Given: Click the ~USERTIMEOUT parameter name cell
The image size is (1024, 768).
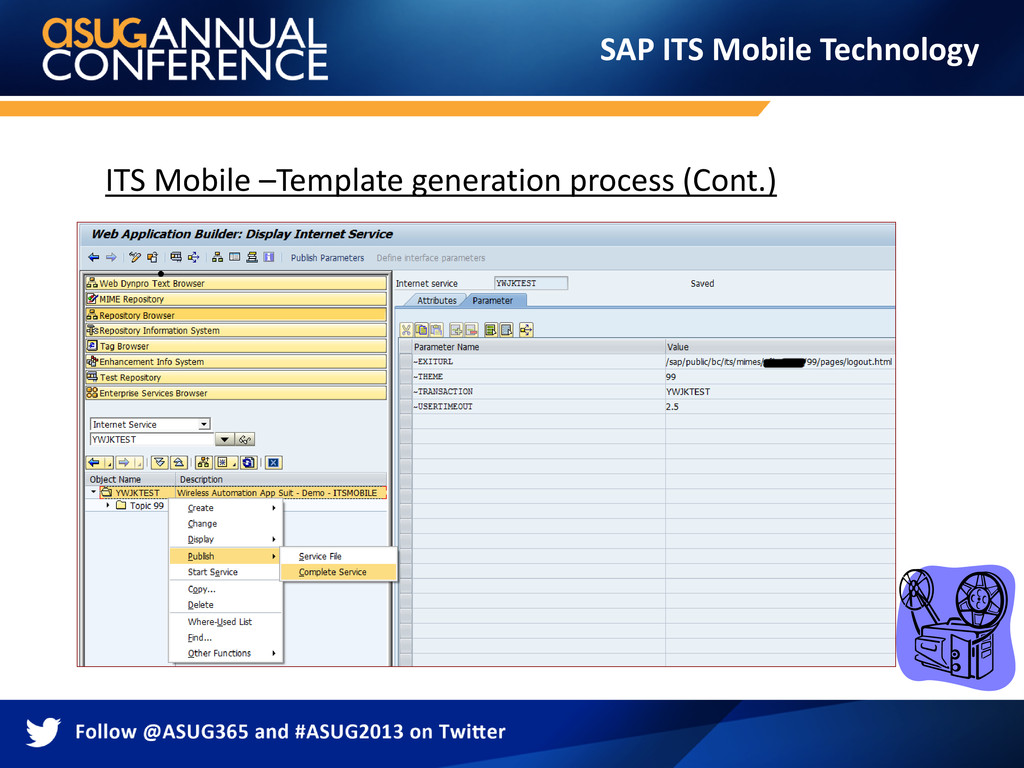Looking at the screenshot, I should point(538,407).
